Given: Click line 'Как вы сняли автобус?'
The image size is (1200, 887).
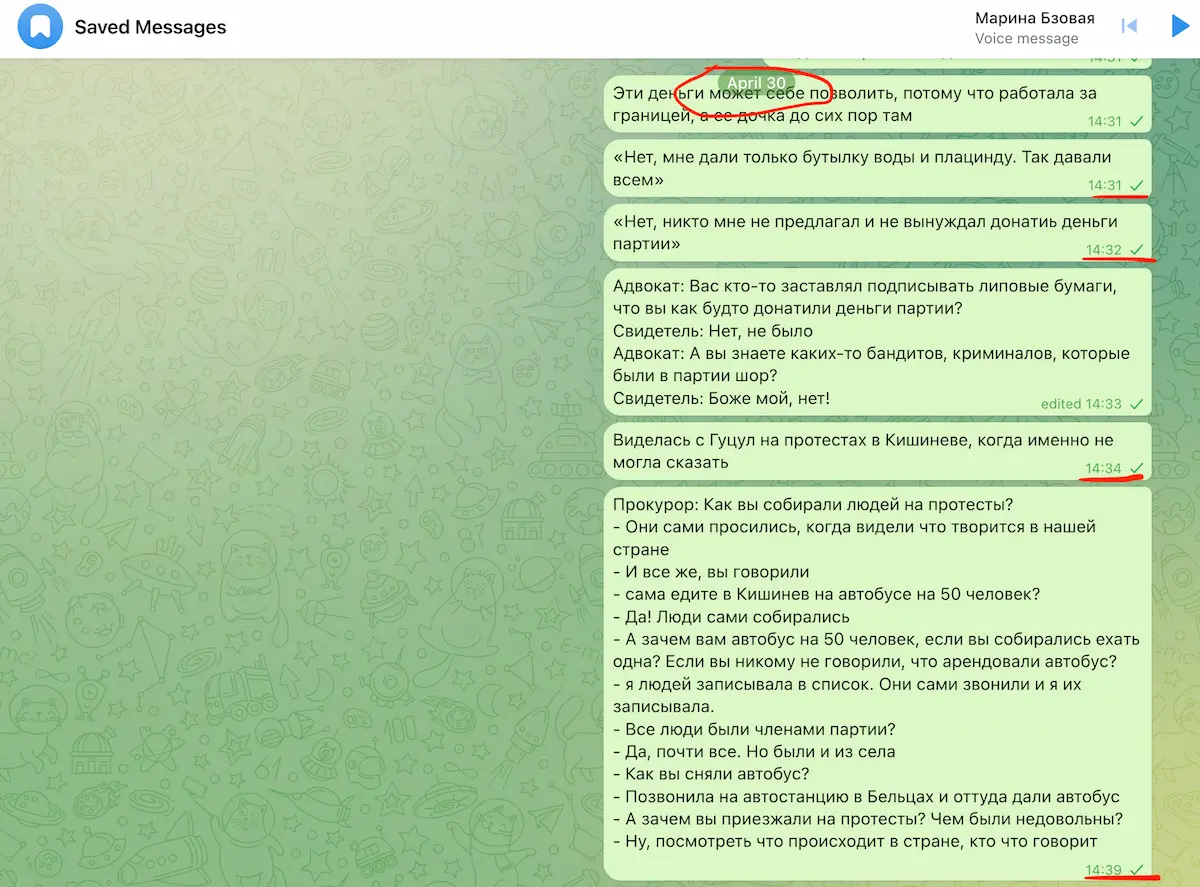Looking at the screenshot, I should 711,774.
